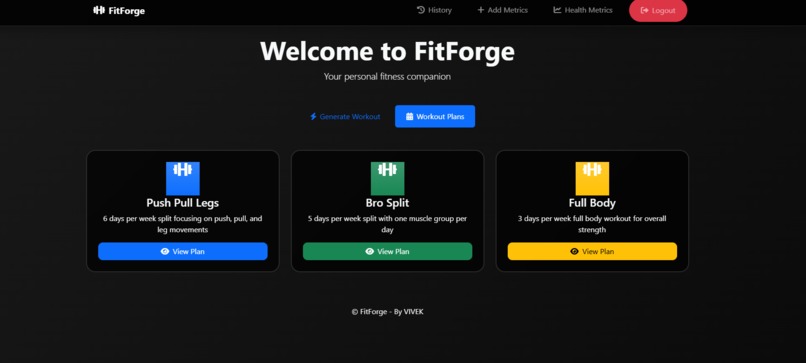Click the '3 days per week full body' description
This screenshot has width=806, height=363.
coord(592,224)
